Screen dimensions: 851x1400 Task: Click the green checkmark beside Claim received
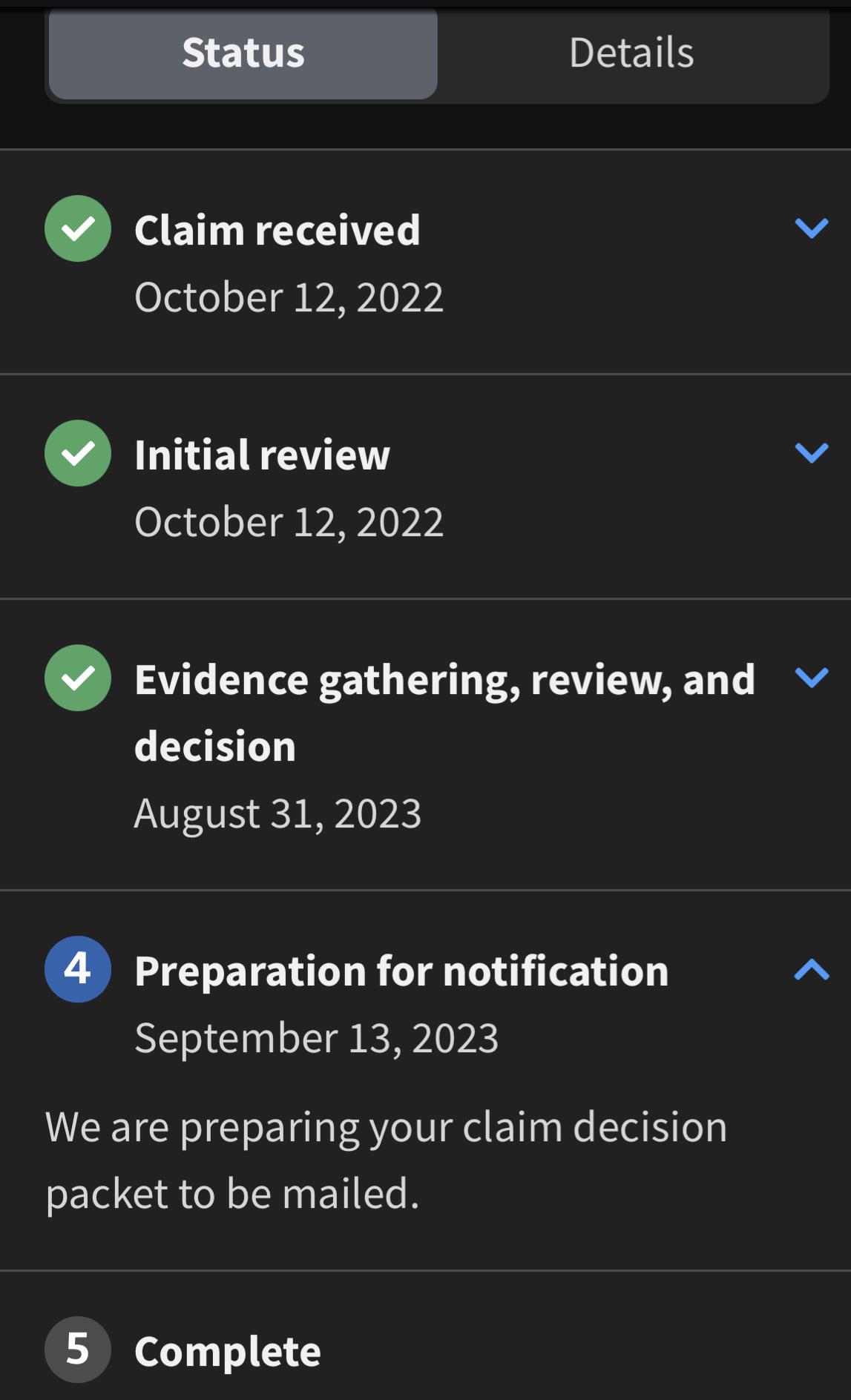78,228
